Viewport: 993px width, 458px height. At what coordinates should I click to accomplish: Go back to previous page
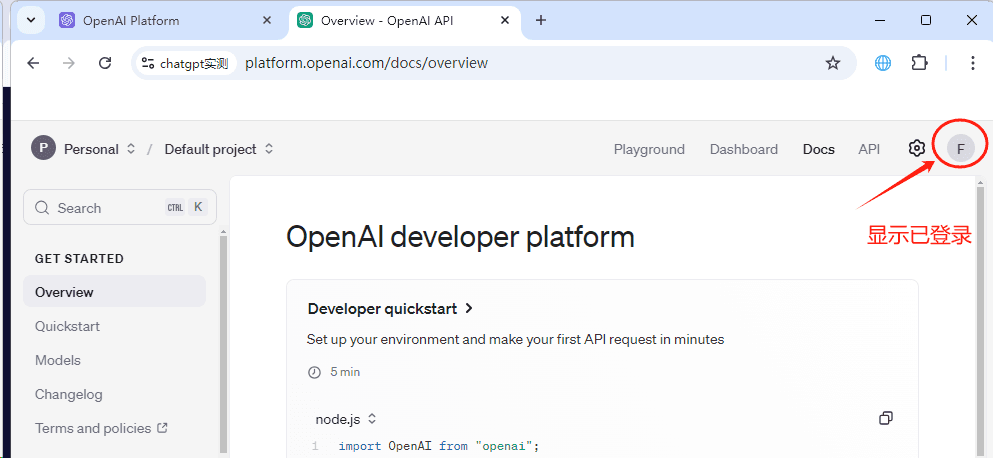pyautogui.click(x=33, y=63)
